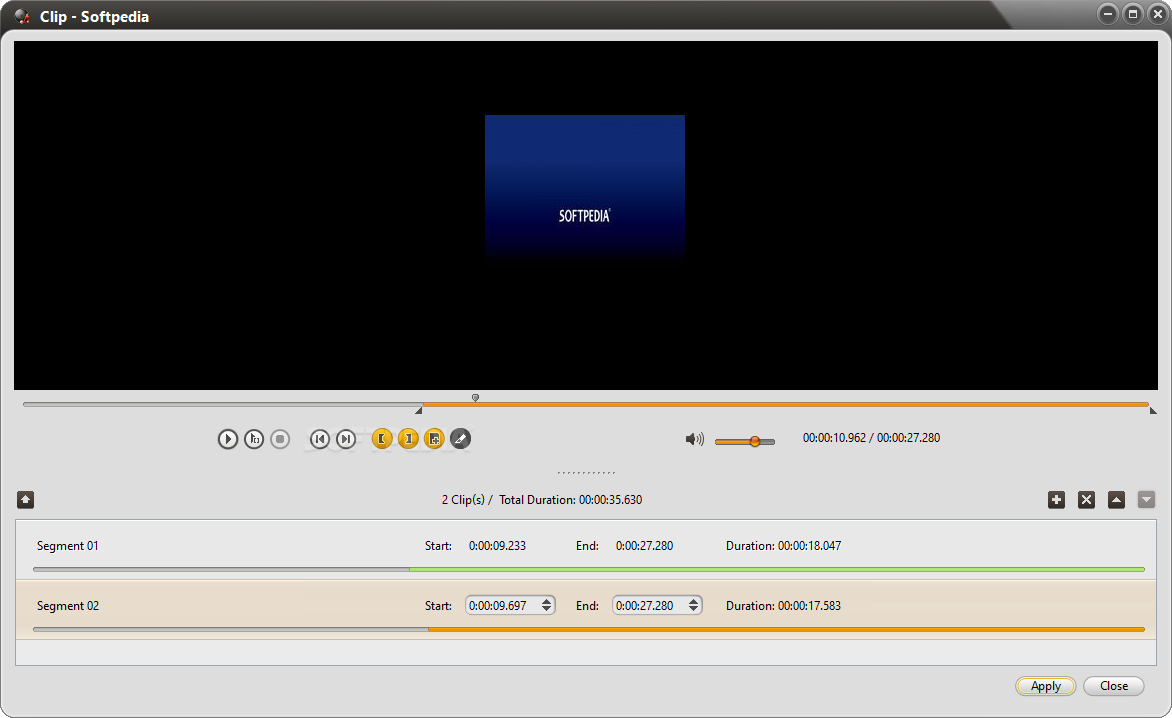
Task: Click the orange section of the seek bar
Action: pyautogui.click(x=785, y=404)
